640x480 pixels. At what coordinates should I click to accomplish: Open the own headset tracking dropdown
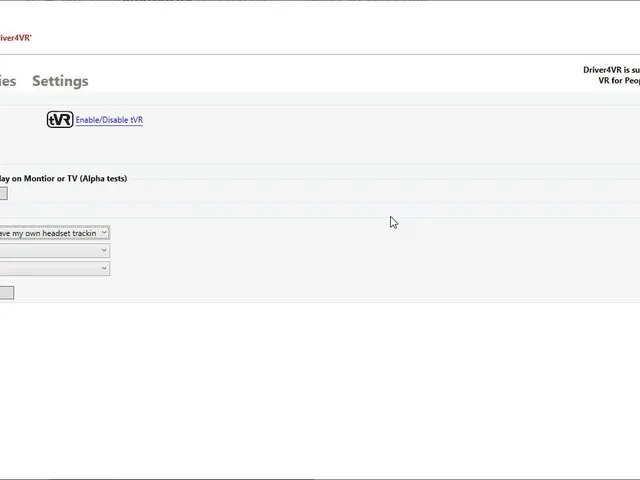55,233
